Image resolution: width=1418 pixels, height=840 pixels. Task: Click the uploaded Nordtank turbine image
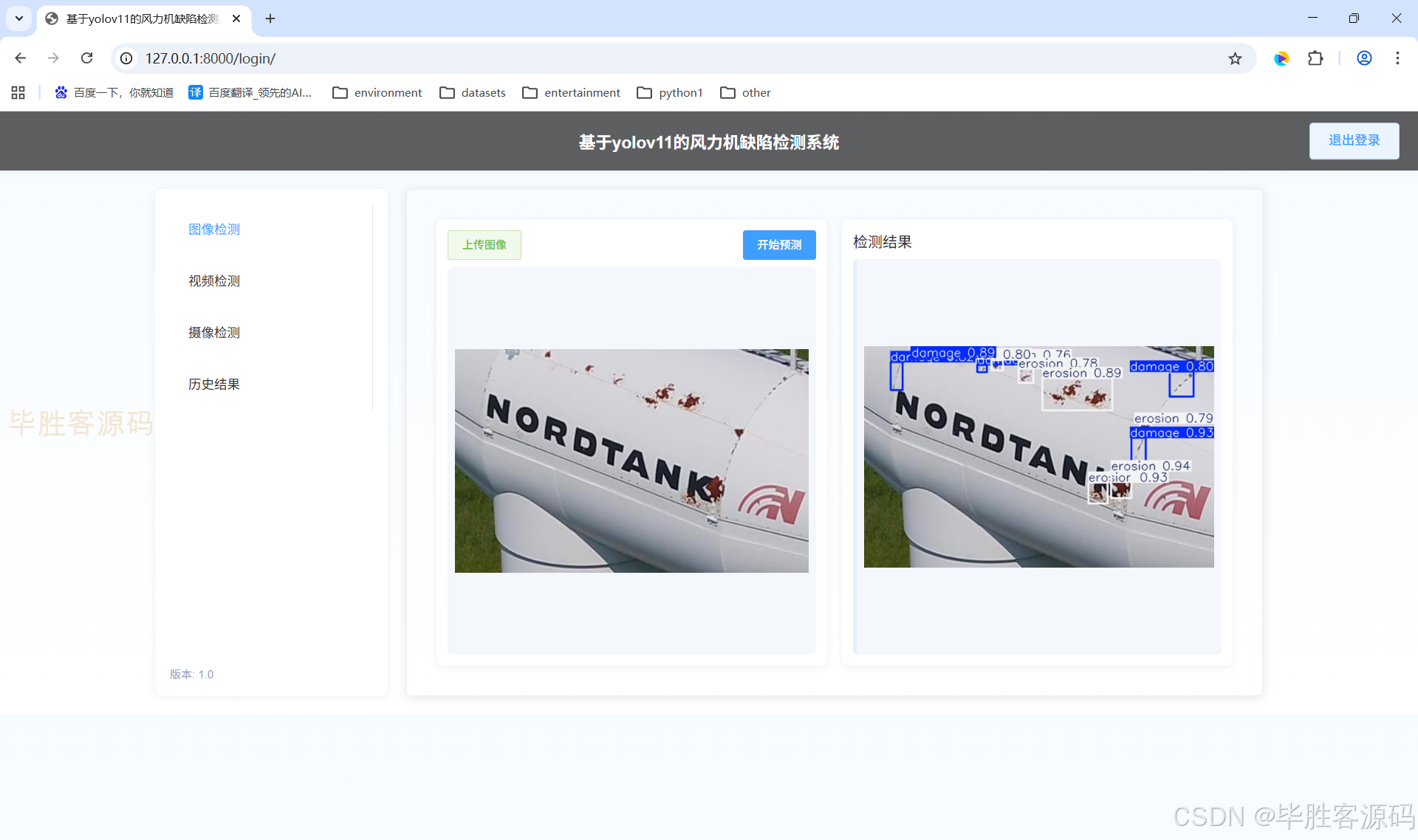pos(631,461)
